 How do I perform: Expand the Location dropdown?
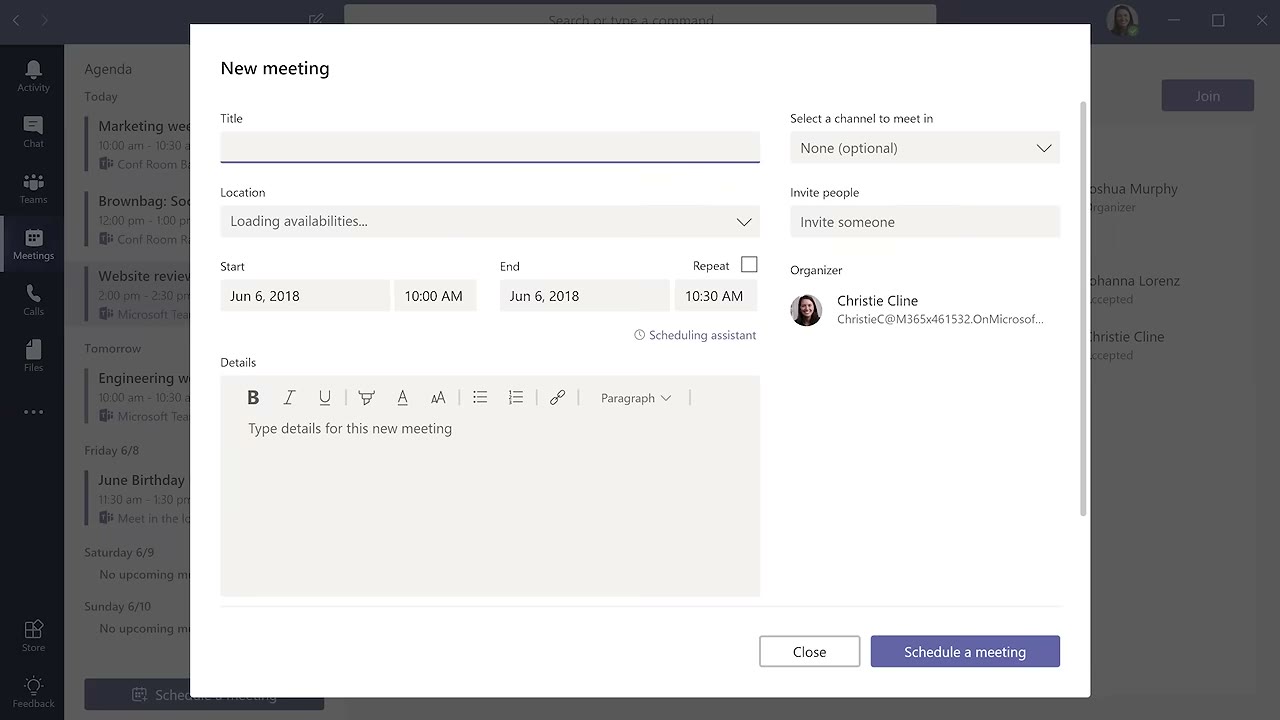tap(744, 222)
